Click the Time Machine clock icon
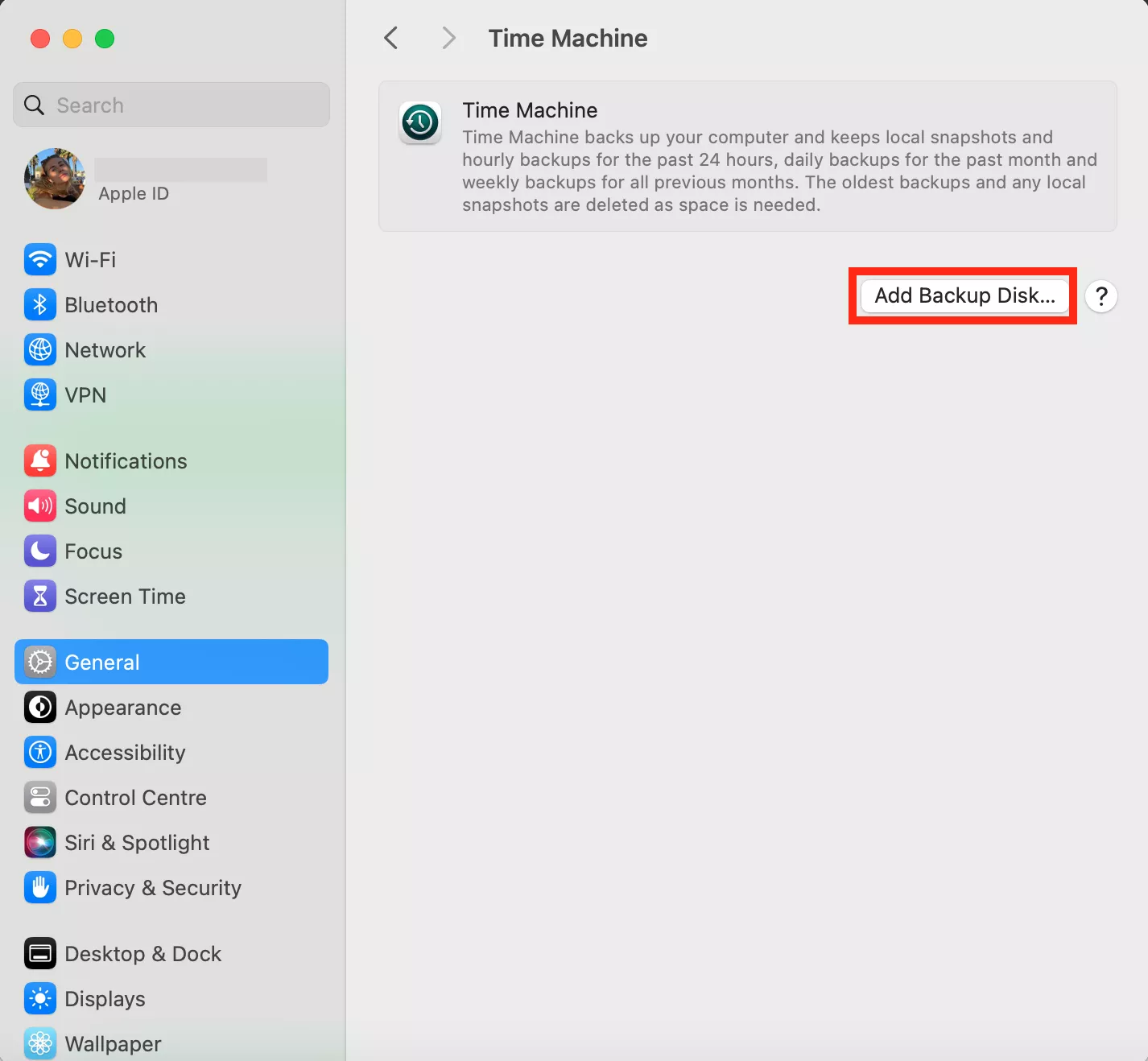 click(x=420, y=123)
